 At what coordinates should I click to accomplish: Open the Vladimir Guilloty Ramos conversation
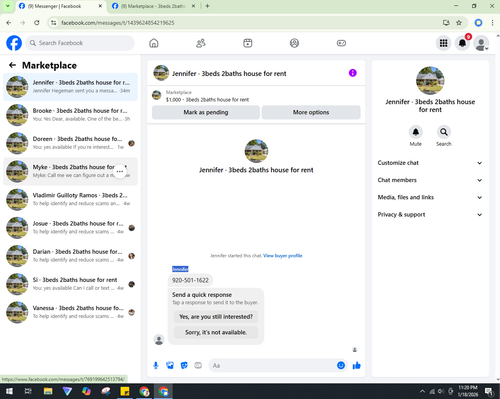70,199
